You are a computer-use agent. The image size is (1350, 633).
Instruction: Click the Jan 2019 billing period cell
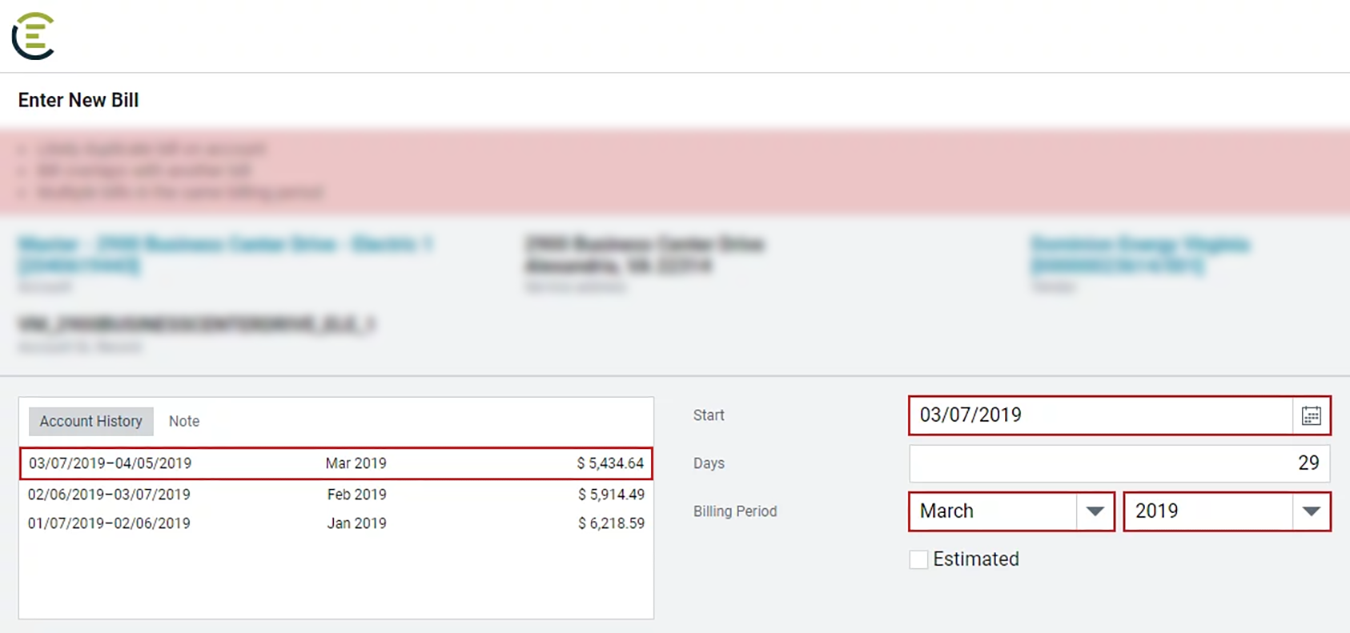click(357, 523)
